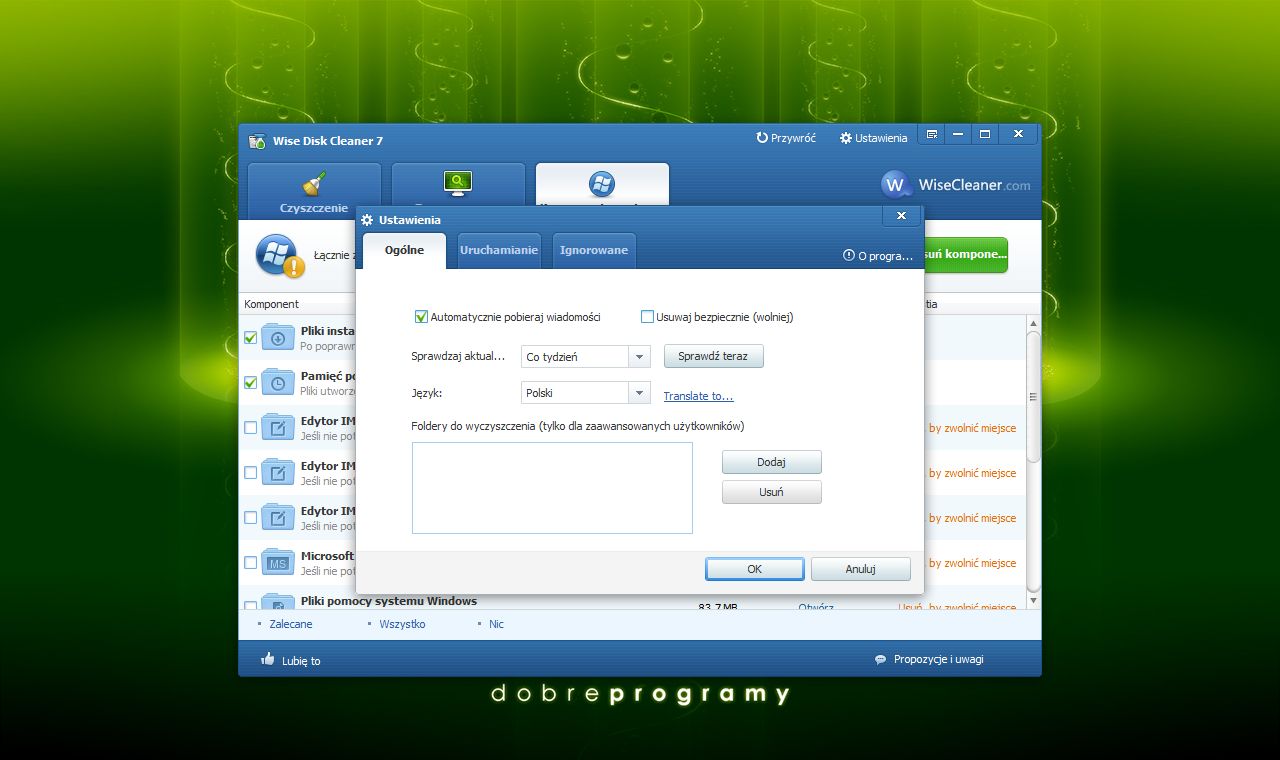1280x760 pixels.
Task: Click the green Usuń komponenty button
Action: (966, 255)
